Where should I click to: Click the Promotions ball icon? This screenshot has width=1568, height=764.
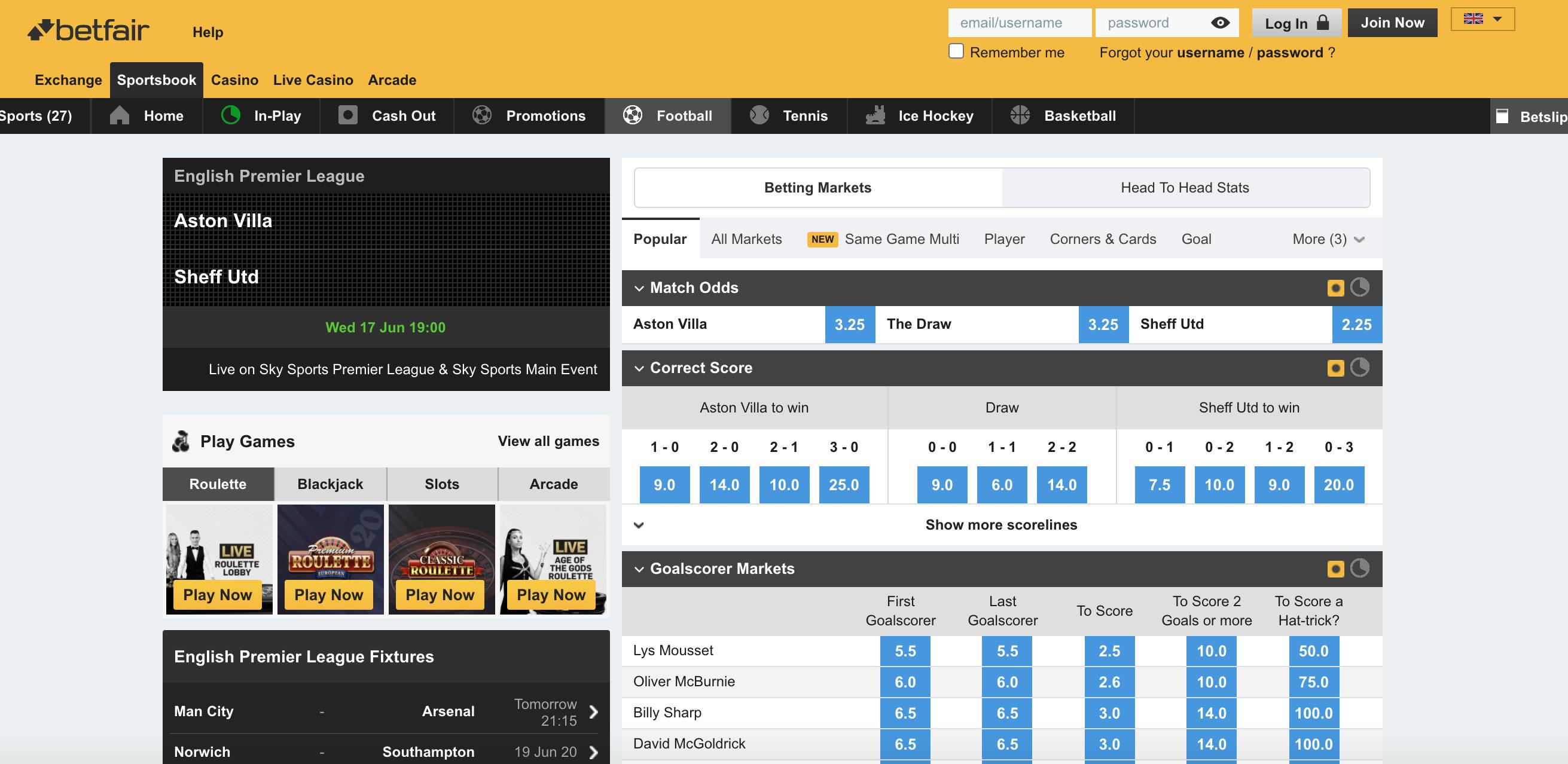(482, 115)
